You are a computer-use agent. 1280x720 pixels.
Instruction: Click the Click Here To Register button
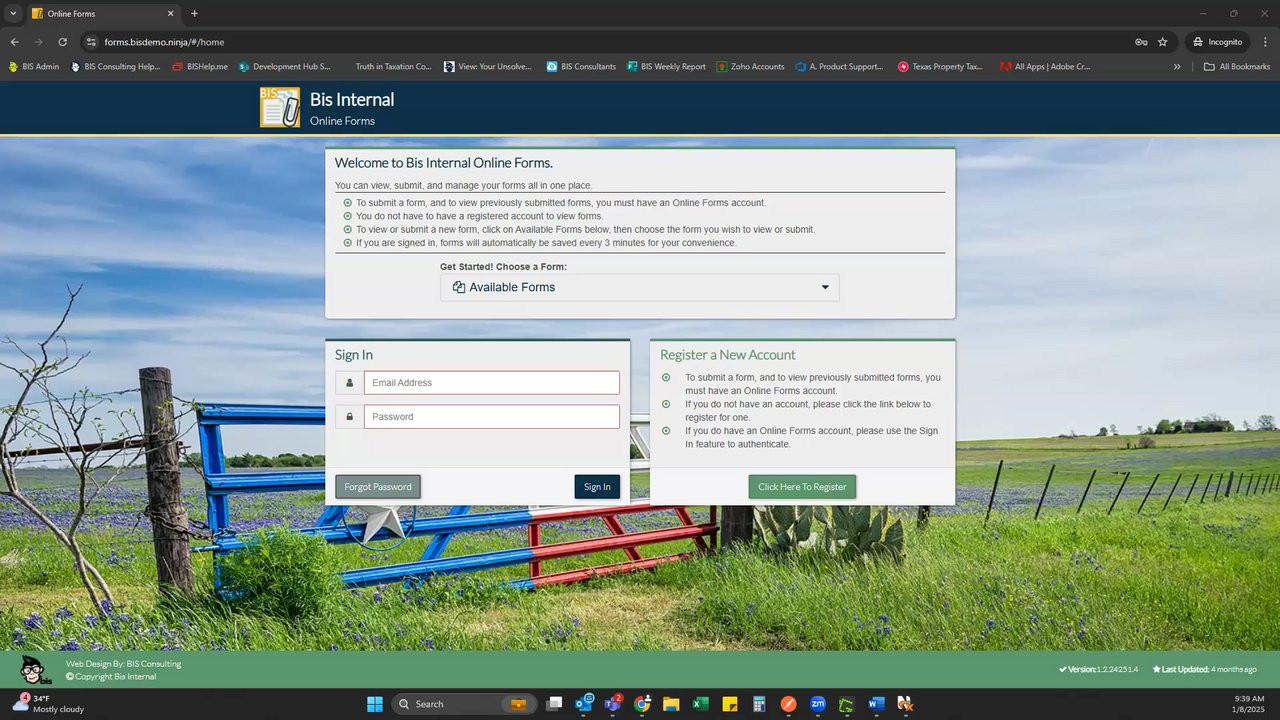802,487
